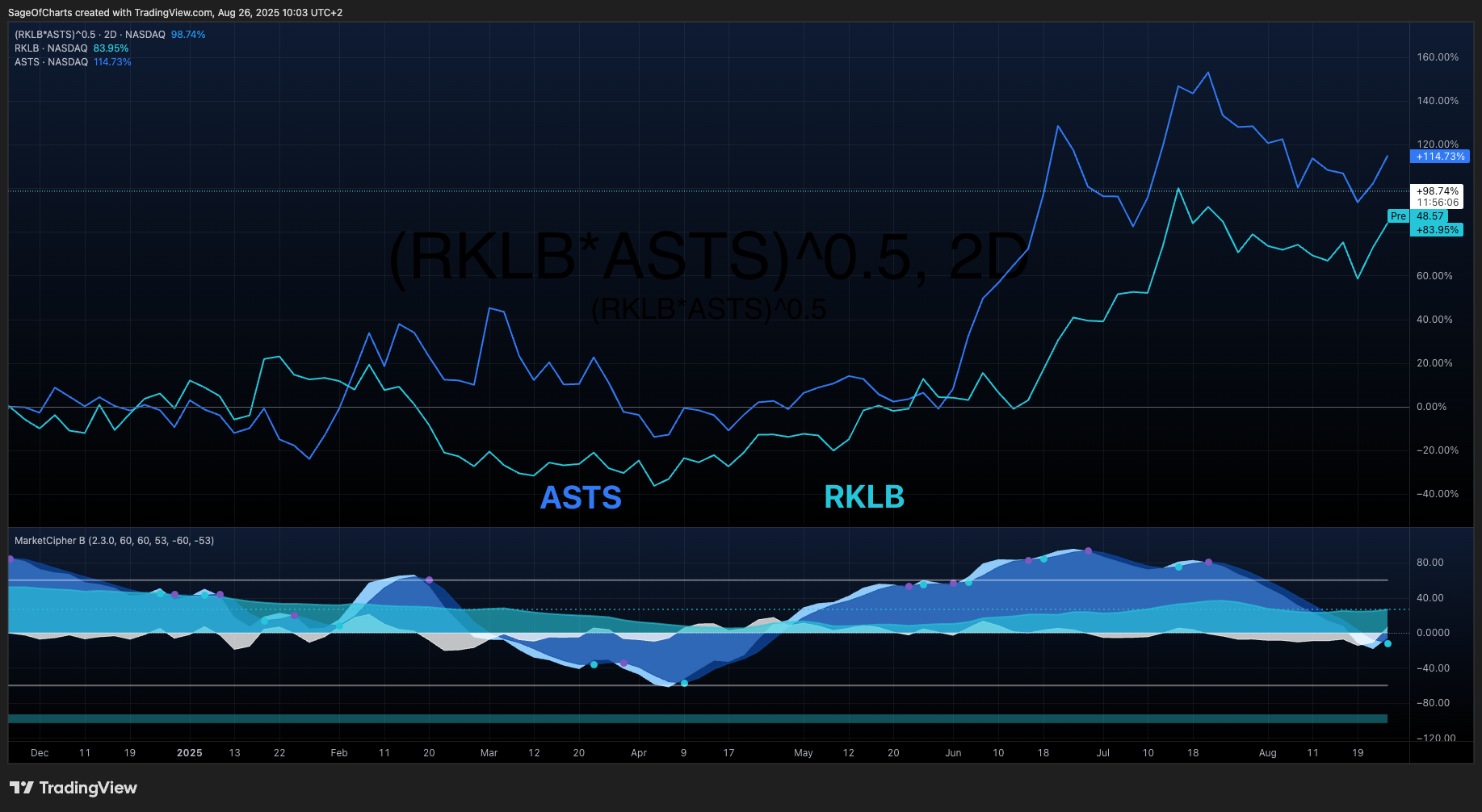Click the 2025 label on time axis
The image size is (1482, 812).
click(x=189, y=753)
